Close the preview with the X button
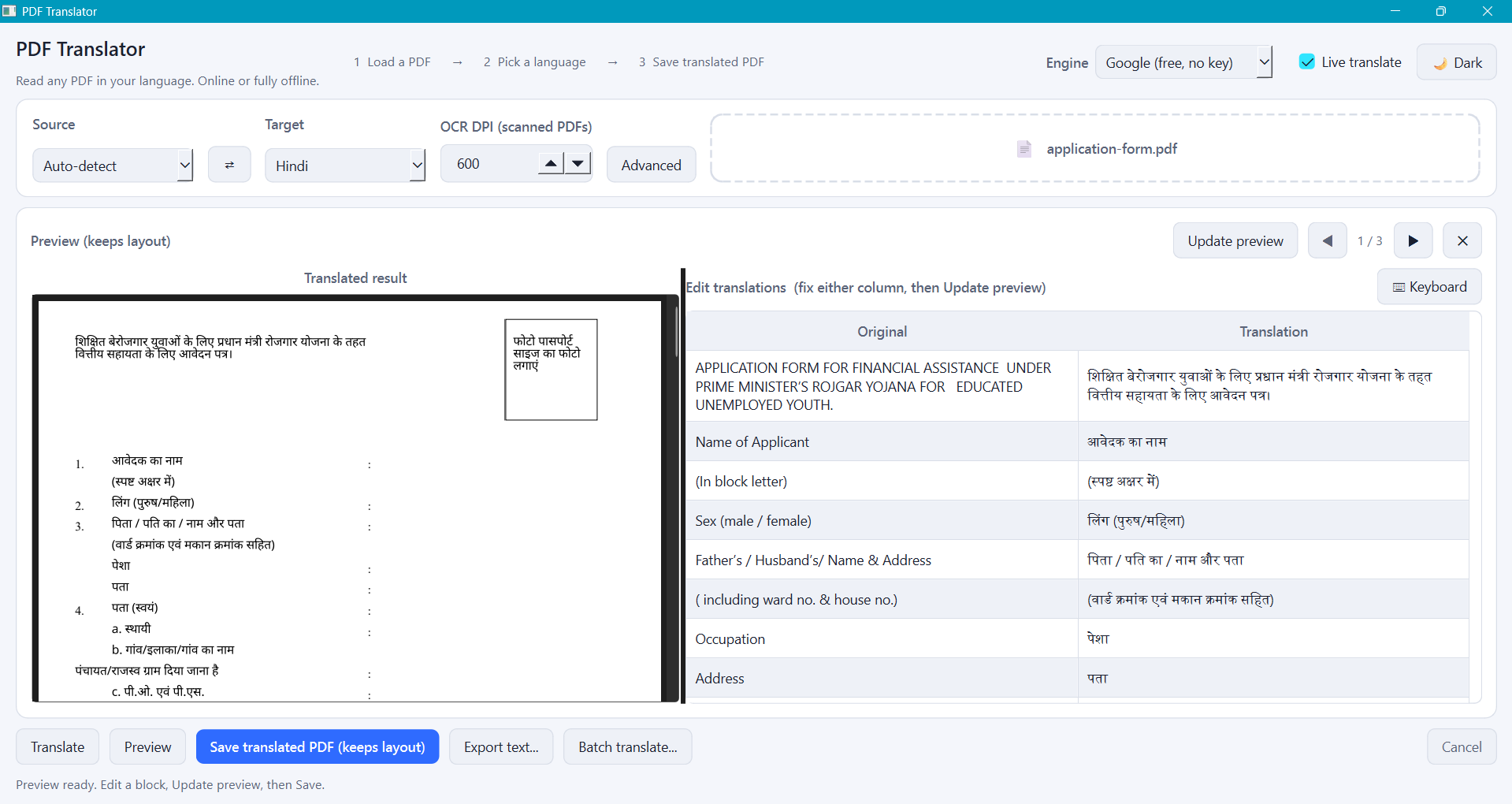This screenshot has height=804, width=1512. 1462,240
